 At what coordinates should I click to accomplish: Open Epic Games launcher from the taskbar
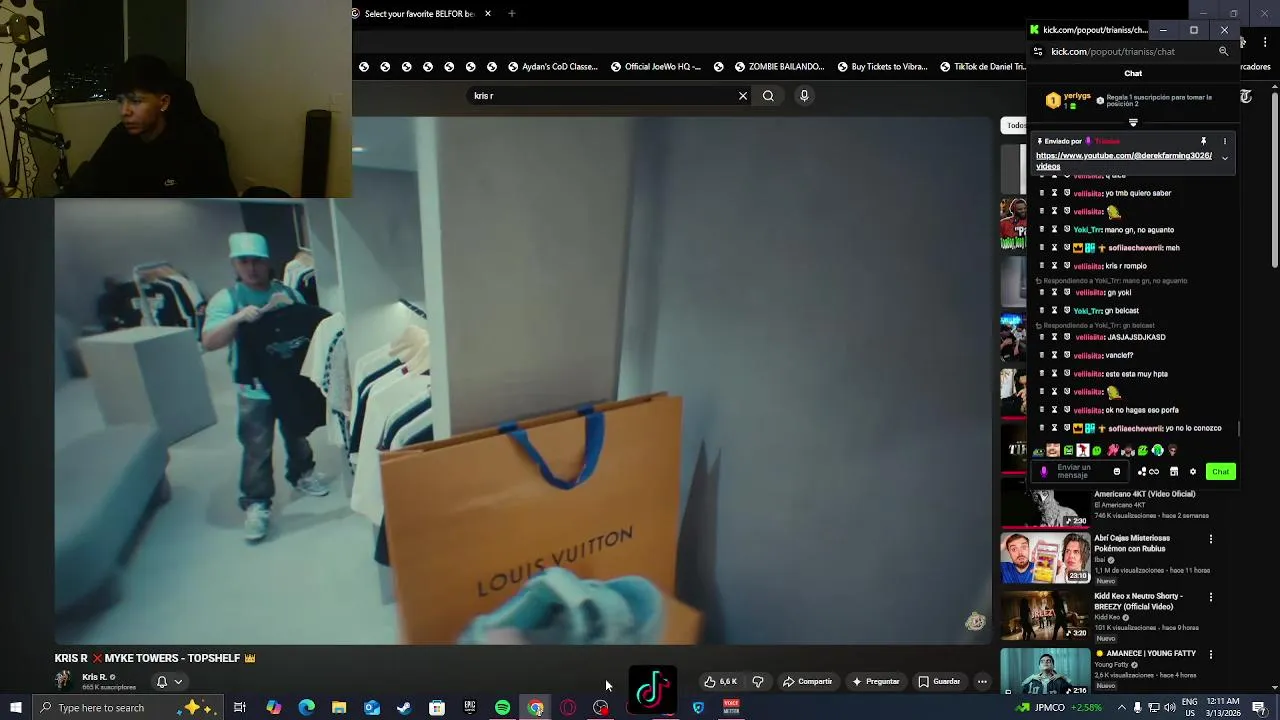(470, 708)
